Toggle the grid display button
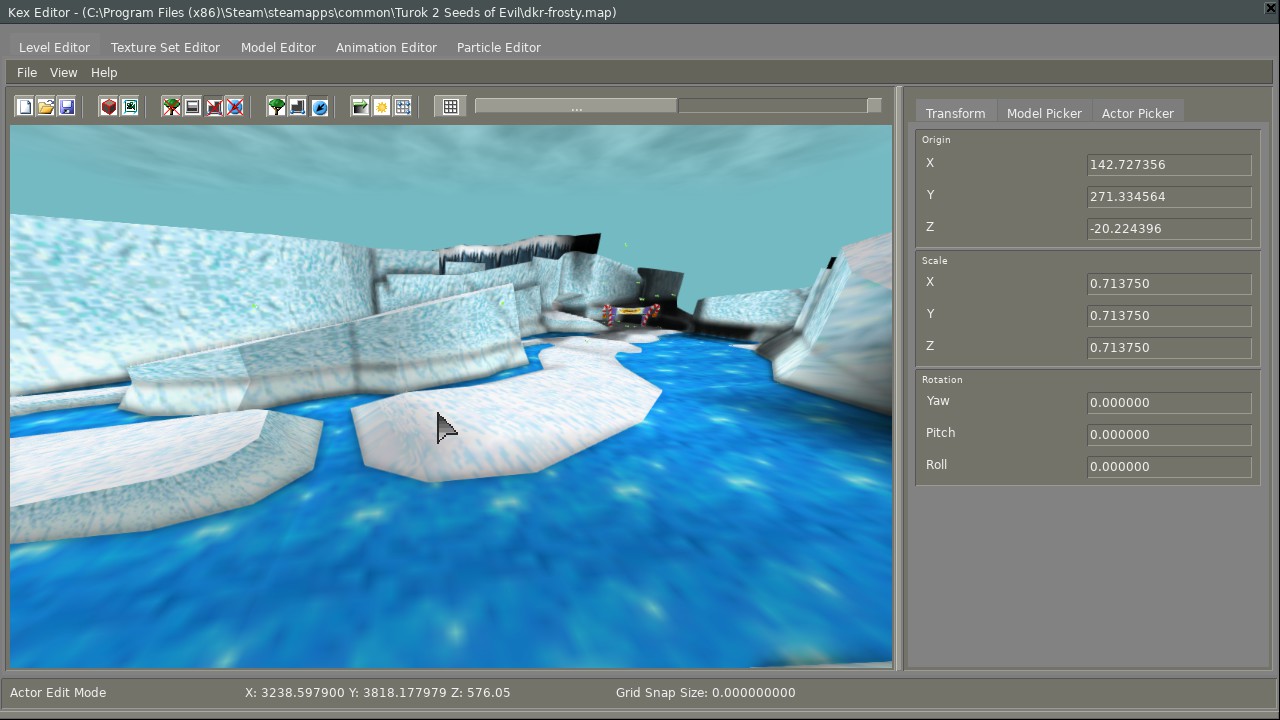This screenshot has width=1280, height=720. [451, 107]
